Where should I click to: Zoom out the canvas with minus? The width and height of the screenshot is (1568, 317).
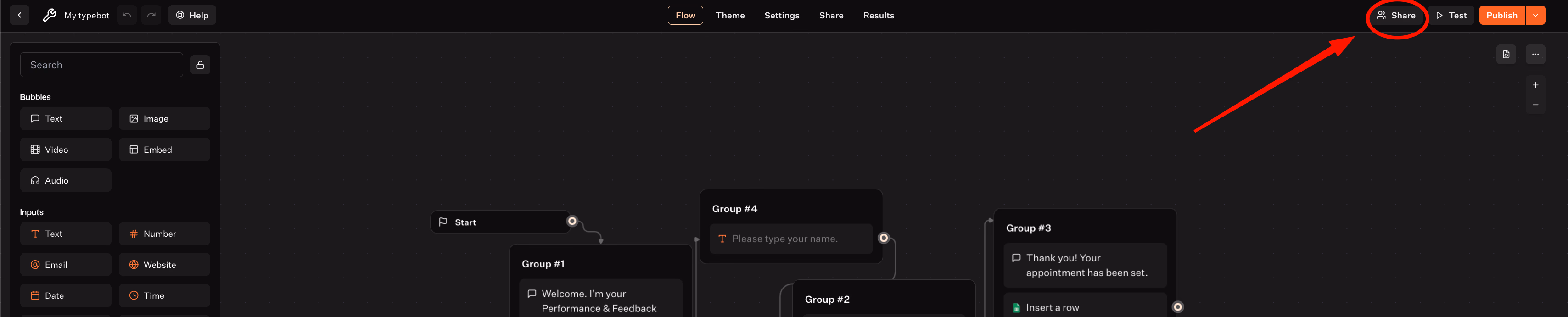[x=1535, y=105]
